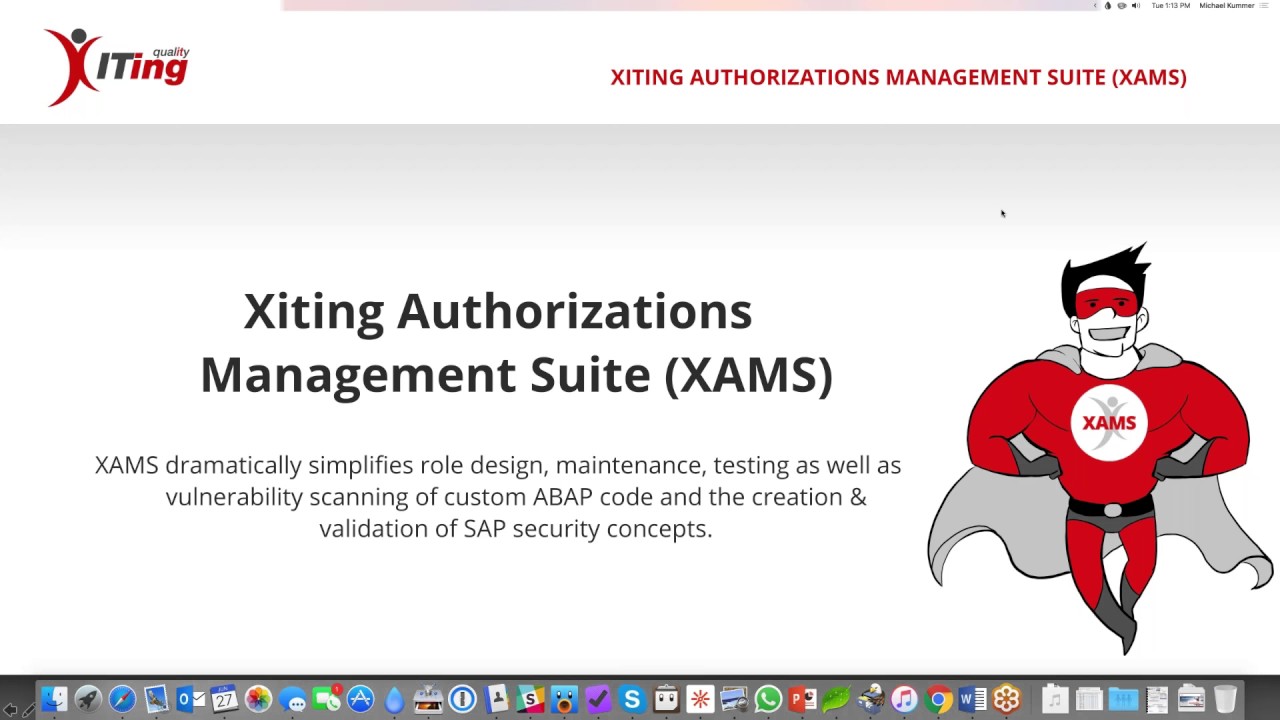Viewport: 1280px width, 720px height.
Task: Open the eagle file cabinet app in dock
Action: coord(870,699)
